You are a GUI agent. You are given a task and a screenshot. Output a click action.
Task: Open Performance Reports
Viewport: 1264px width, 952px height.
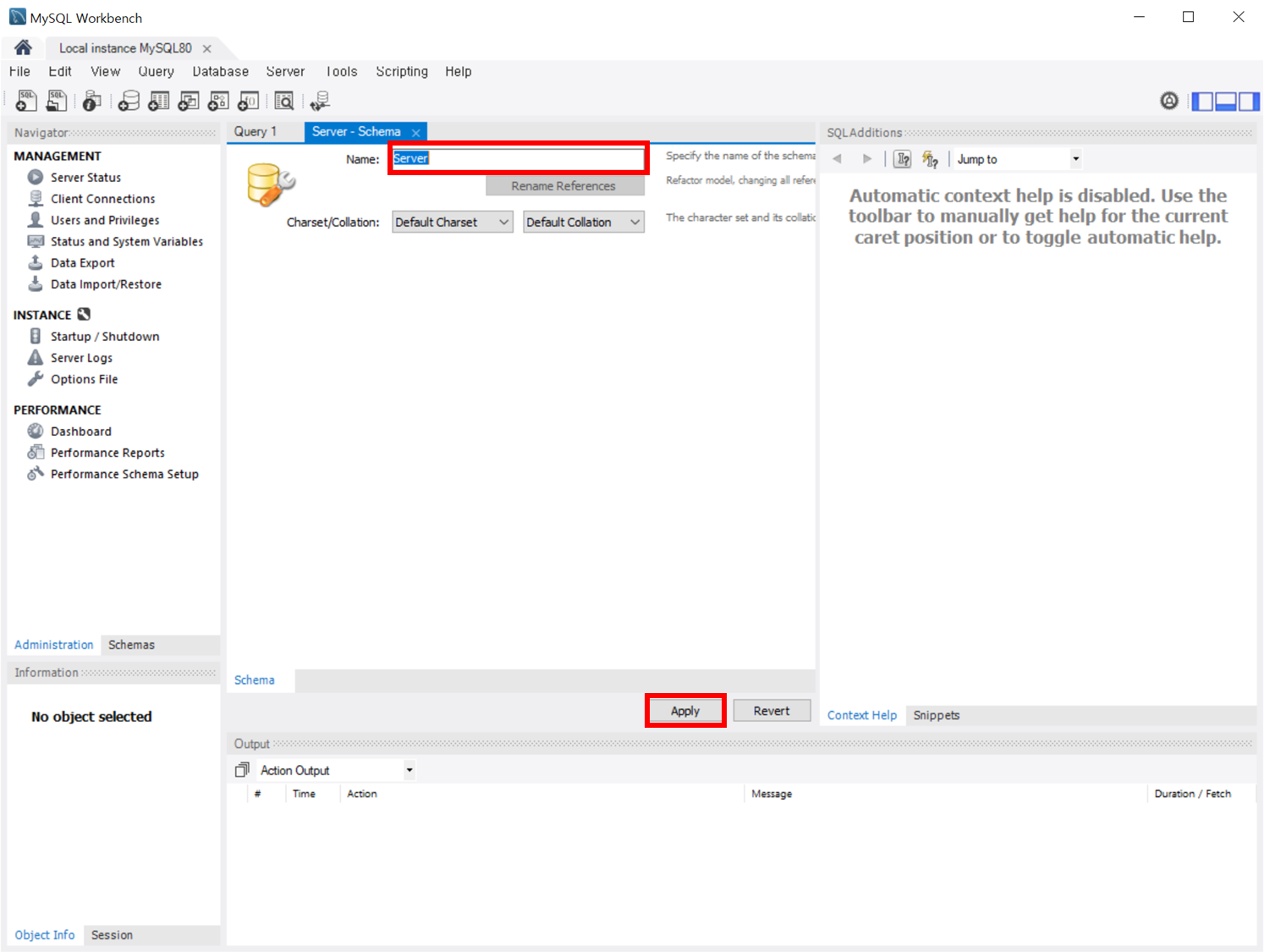coord(107,453)
